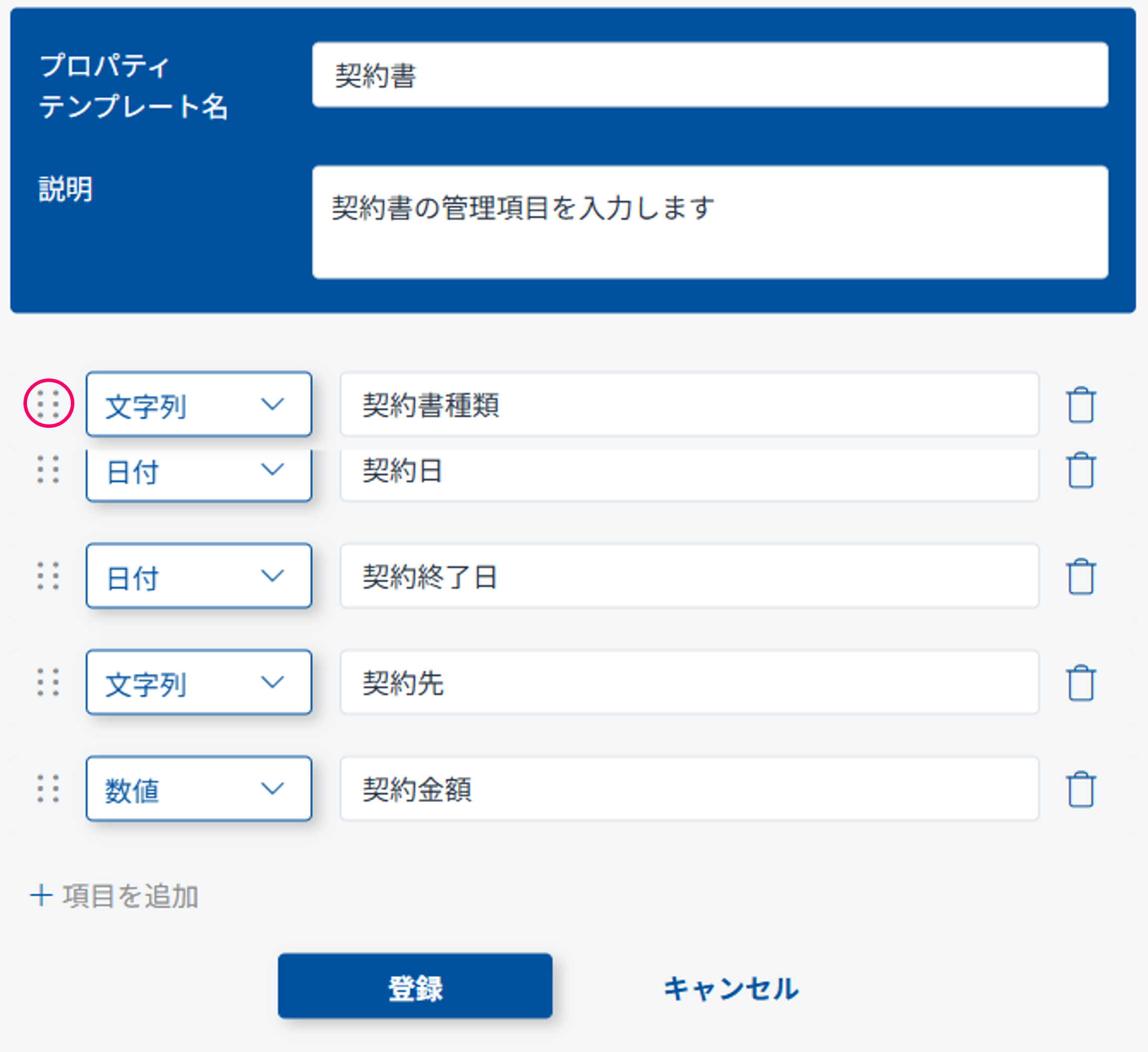Image resolution: width=1148 pixels, height=1052 pixels.
Task: Click trash icon beside 契約金額
Action: click(1080, 789)
